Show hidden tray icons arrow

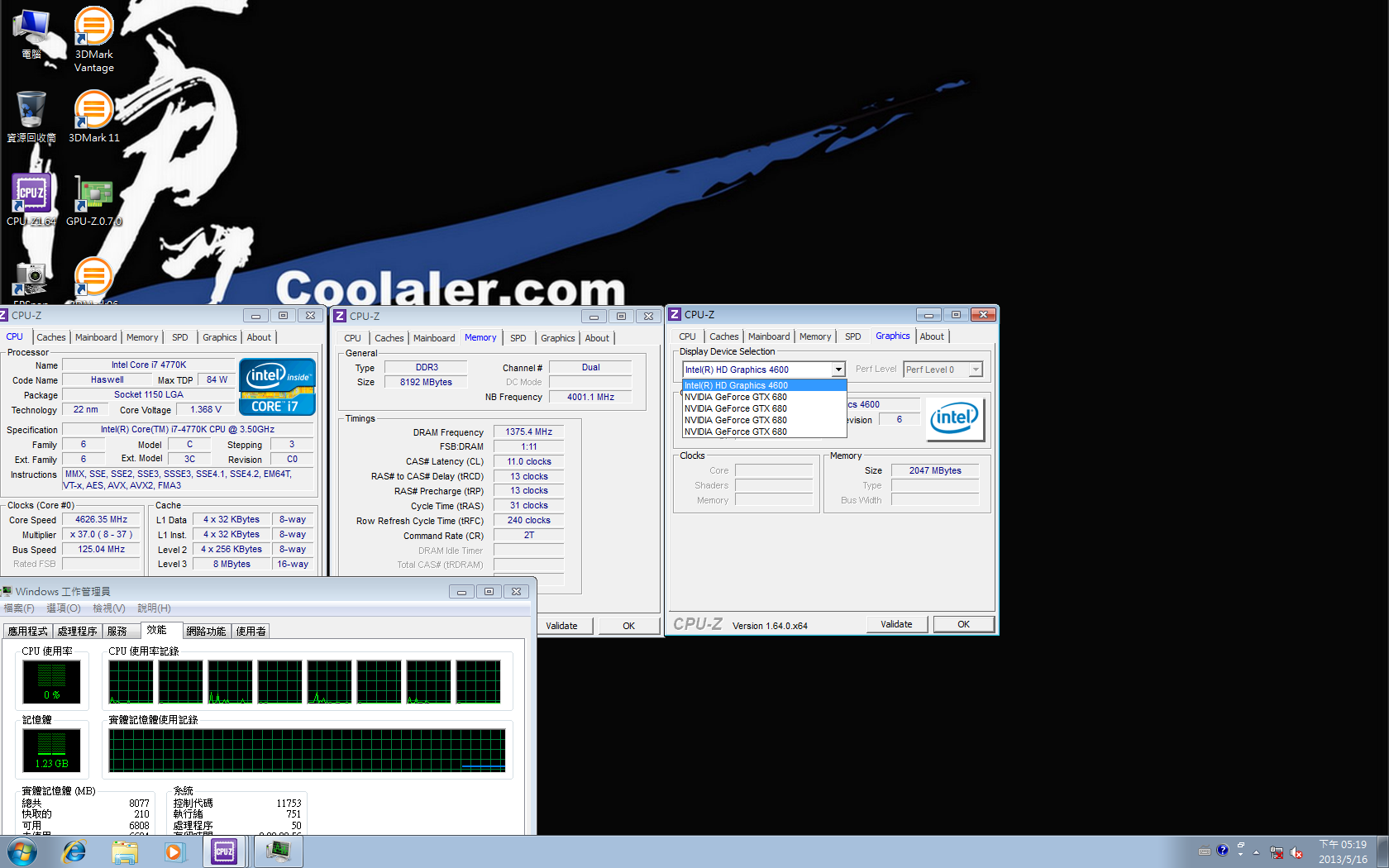tap(1256, 852)
